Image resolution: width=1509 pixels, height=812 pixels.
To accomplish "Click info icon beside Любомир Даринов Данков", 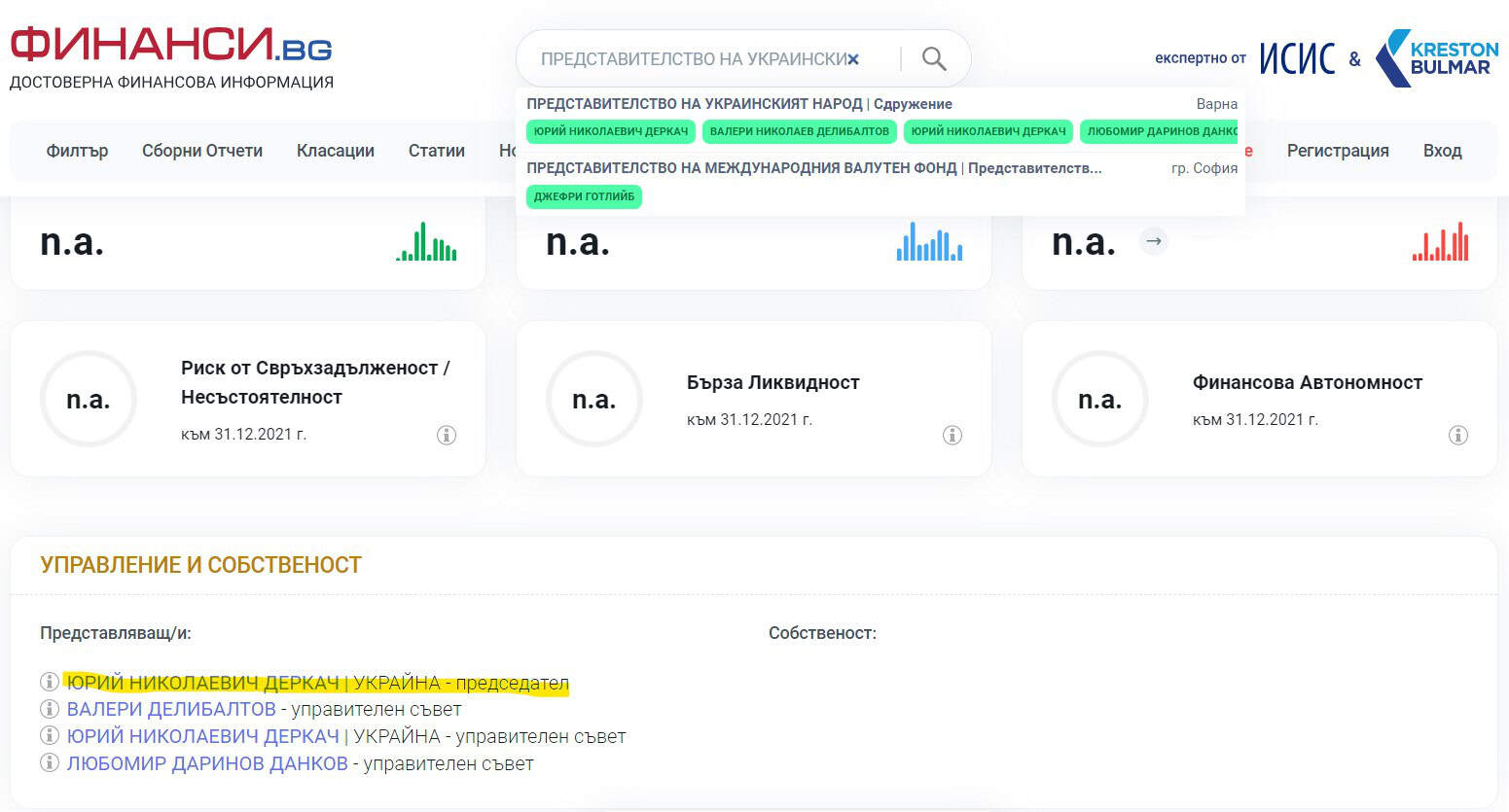I will click(50, 762).
